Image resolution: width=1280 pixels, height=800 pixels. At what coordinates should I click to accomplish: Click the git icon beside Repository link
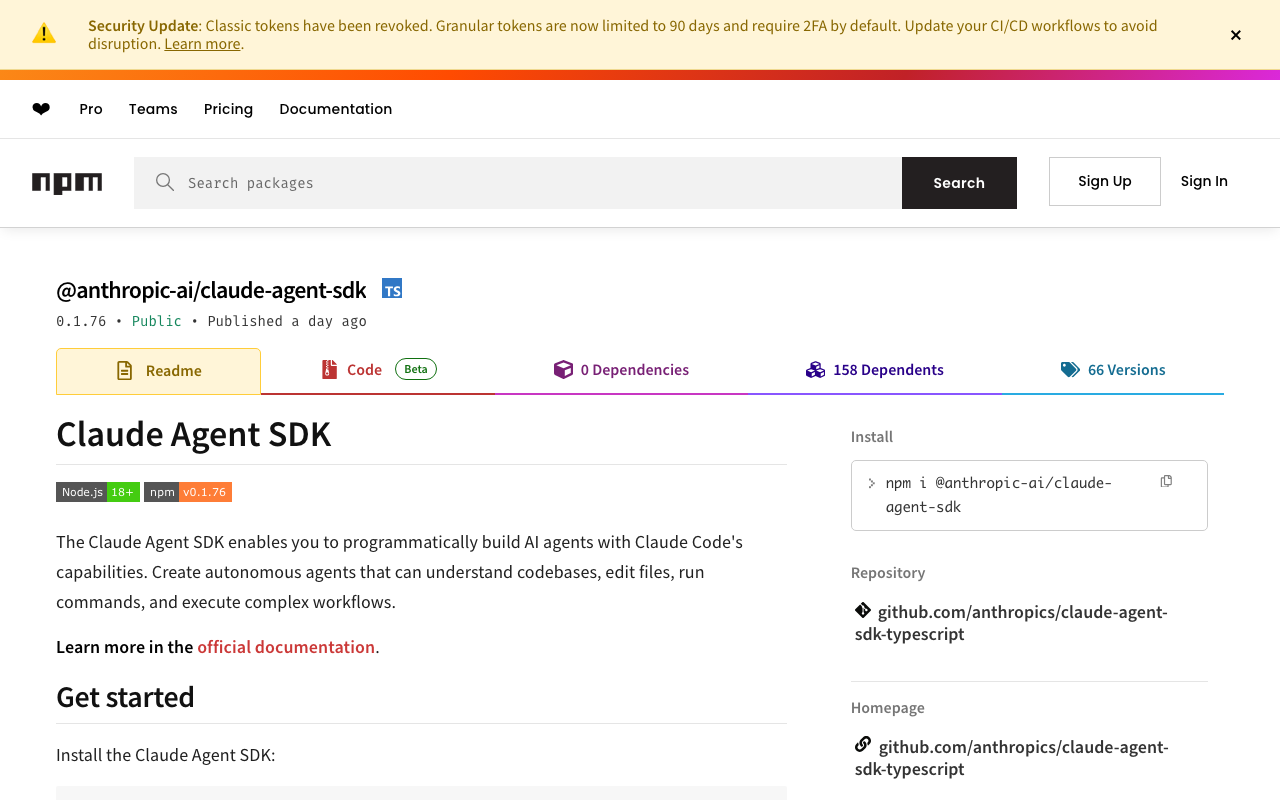[x=863, y=610]
